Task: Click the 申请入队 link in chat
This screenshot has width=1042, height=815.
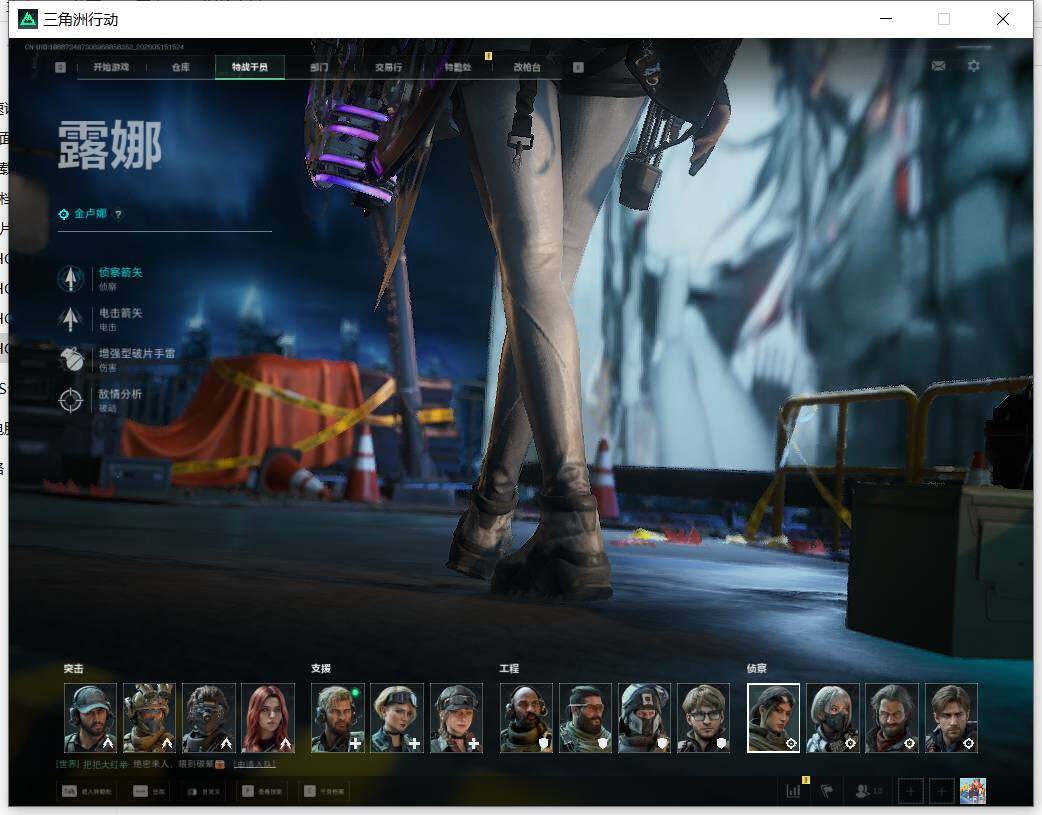Action: [x=254, y=764]
